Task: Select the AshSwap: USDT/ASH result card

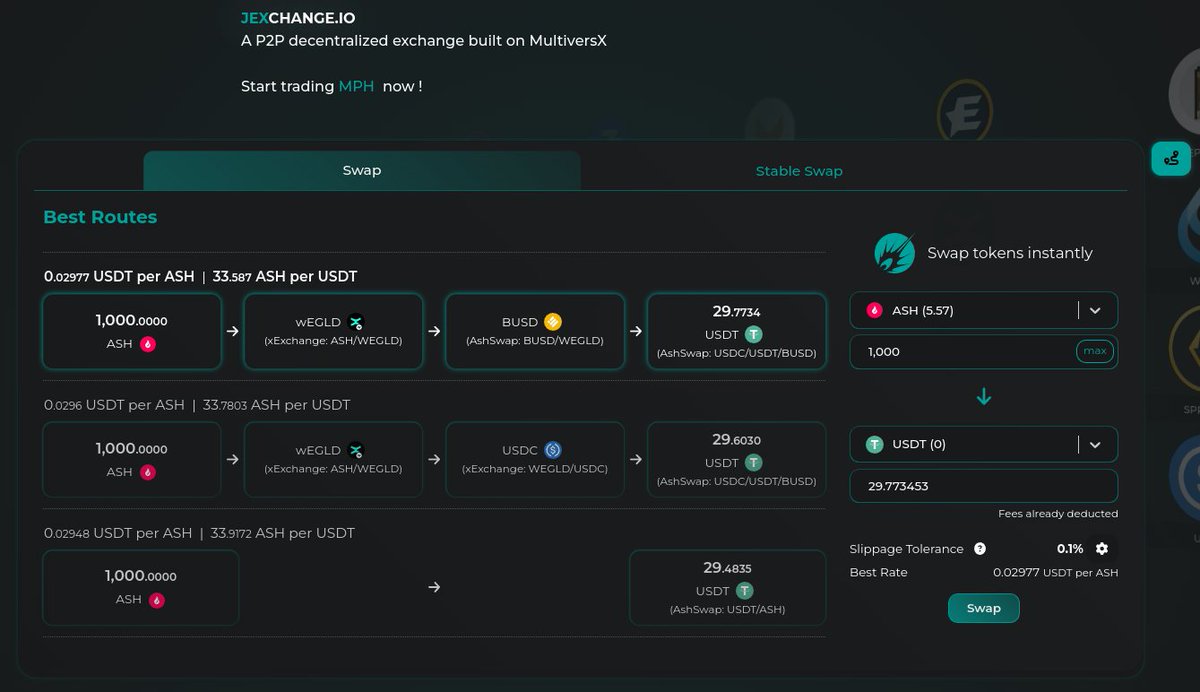Action: [x=728, y=587]
